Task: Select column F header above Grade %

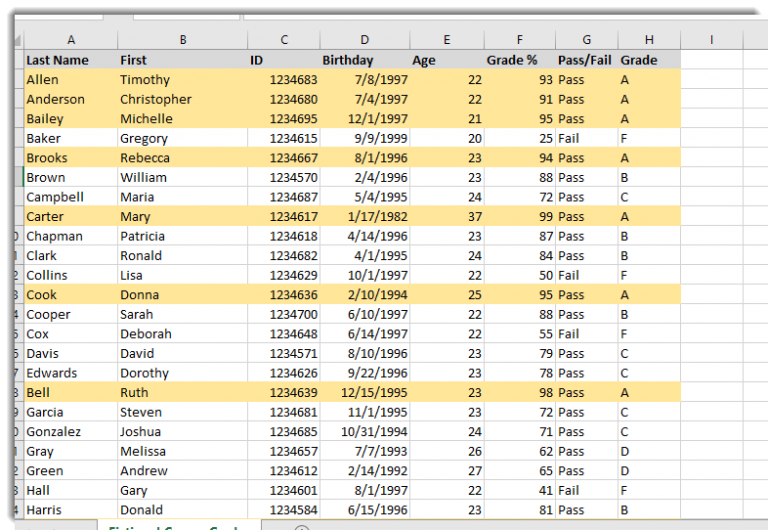Action: 519,39
